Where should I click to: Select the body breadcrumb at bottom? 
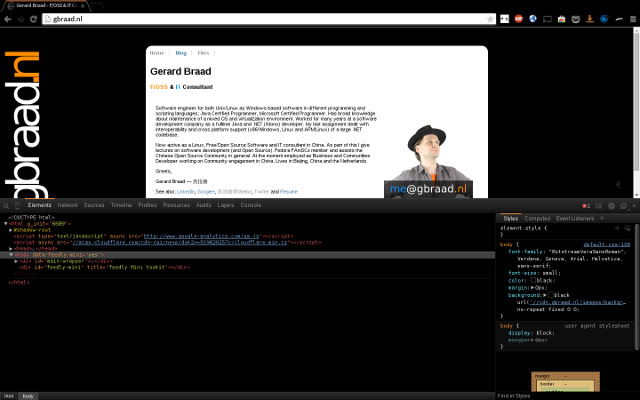pyautogui.click(x=28, y=396)
